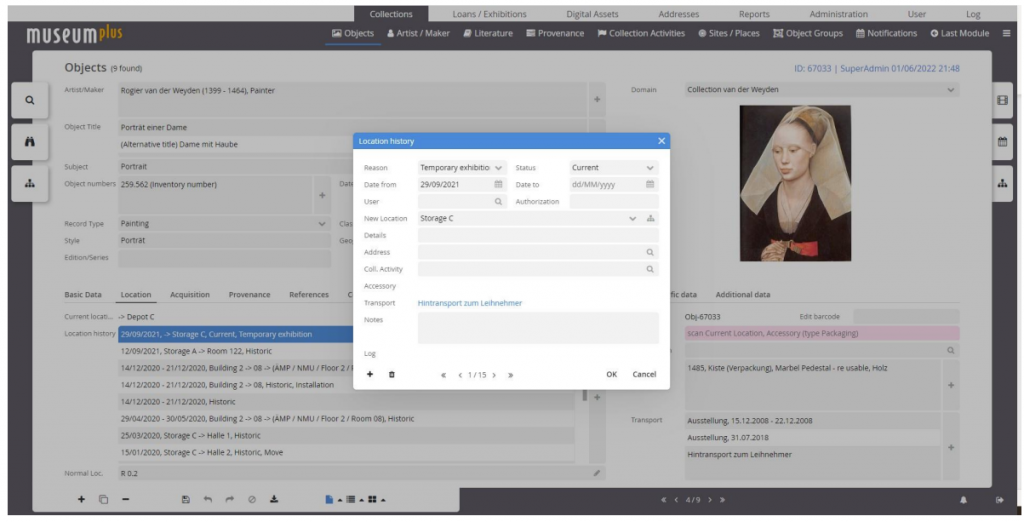The image size is (1024, 522).
Task: Open the Date from calendar picker
Action: point(498,184)
